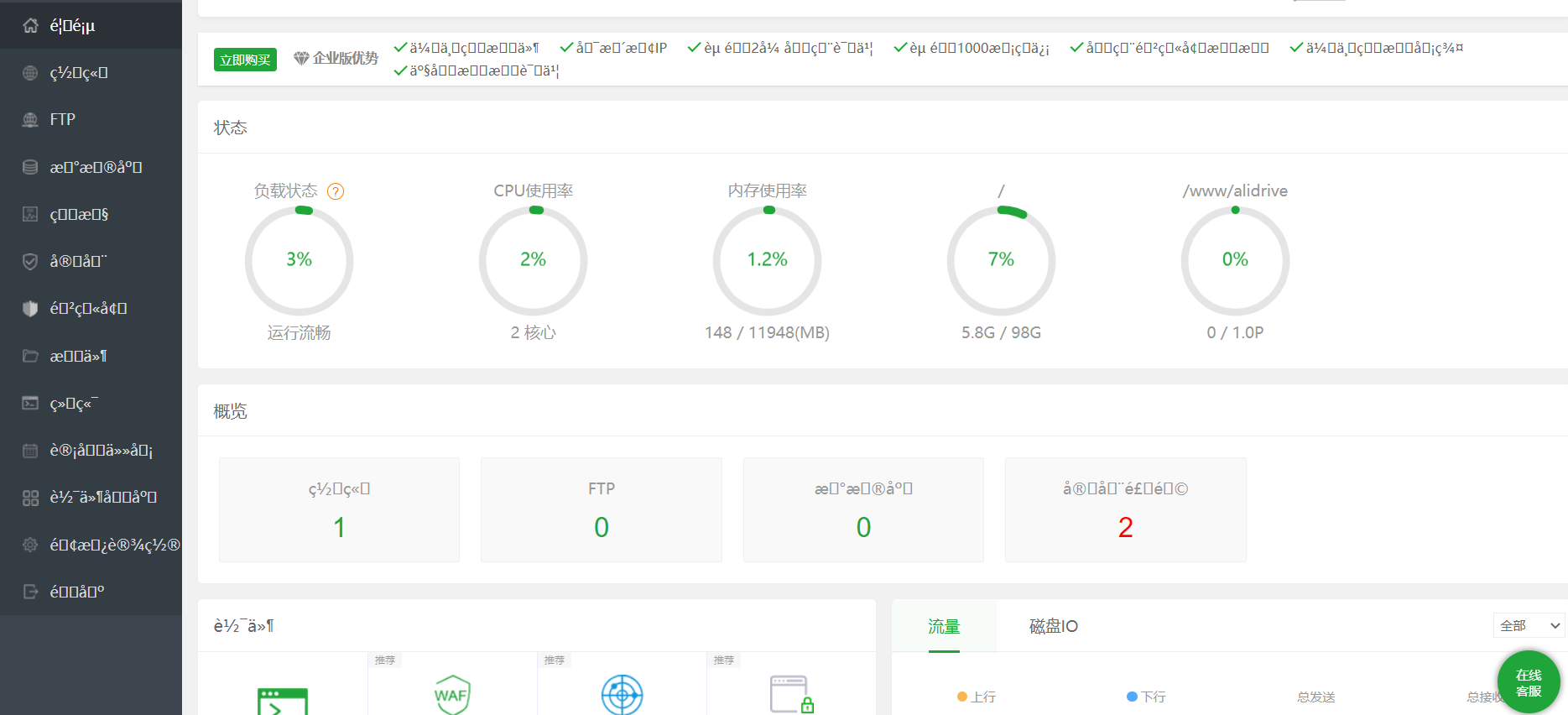Click the 上行 legend item

point(977,697)
